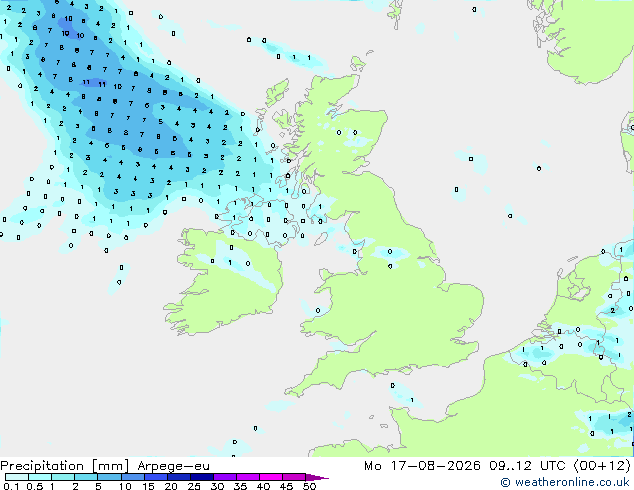This screenshot has height=490, width=634.
Task: Click legend swatch between 25 and 30
Action: click(201, 477)
